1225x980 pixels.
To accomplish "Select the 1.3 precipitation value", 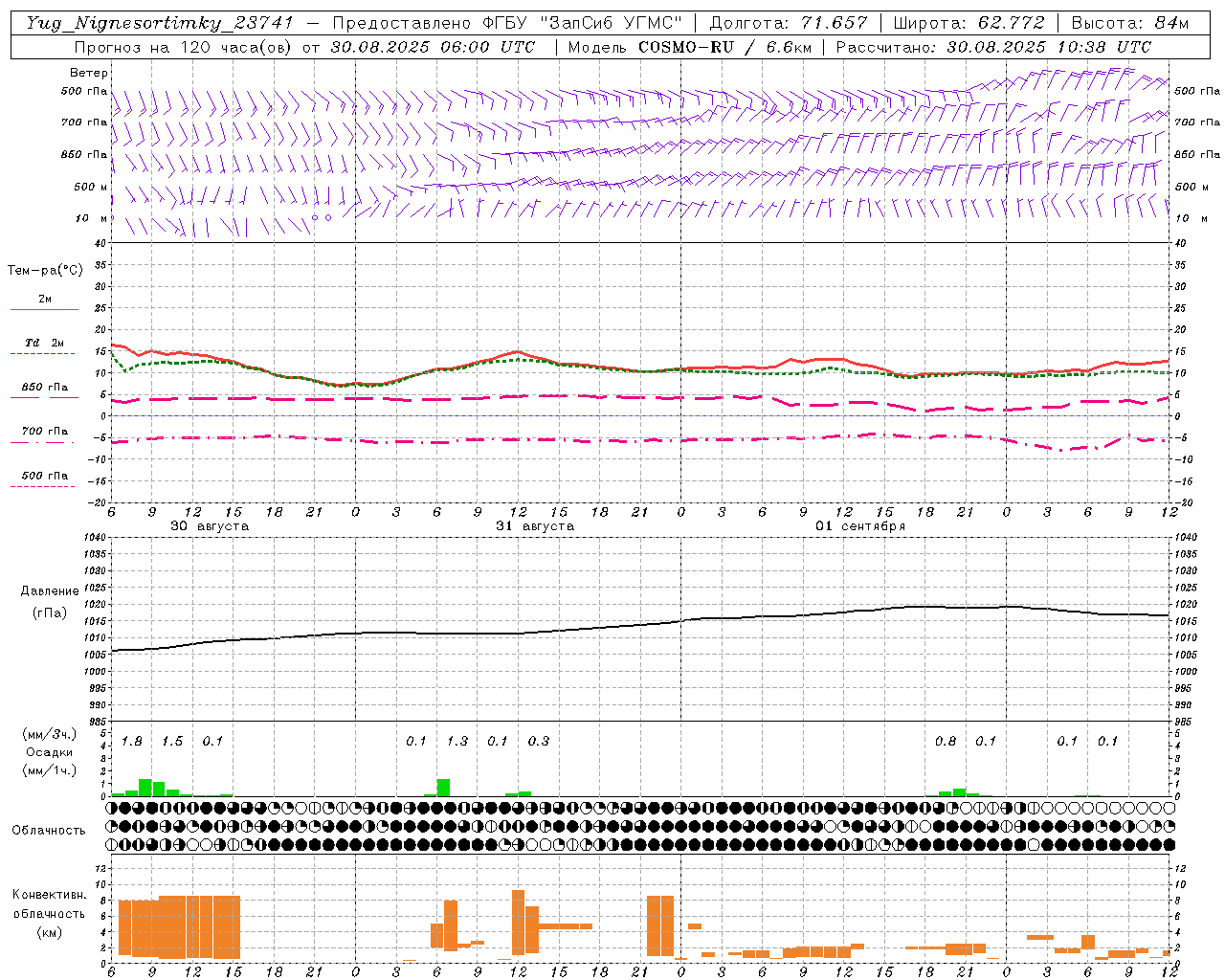I will point(457,742).
